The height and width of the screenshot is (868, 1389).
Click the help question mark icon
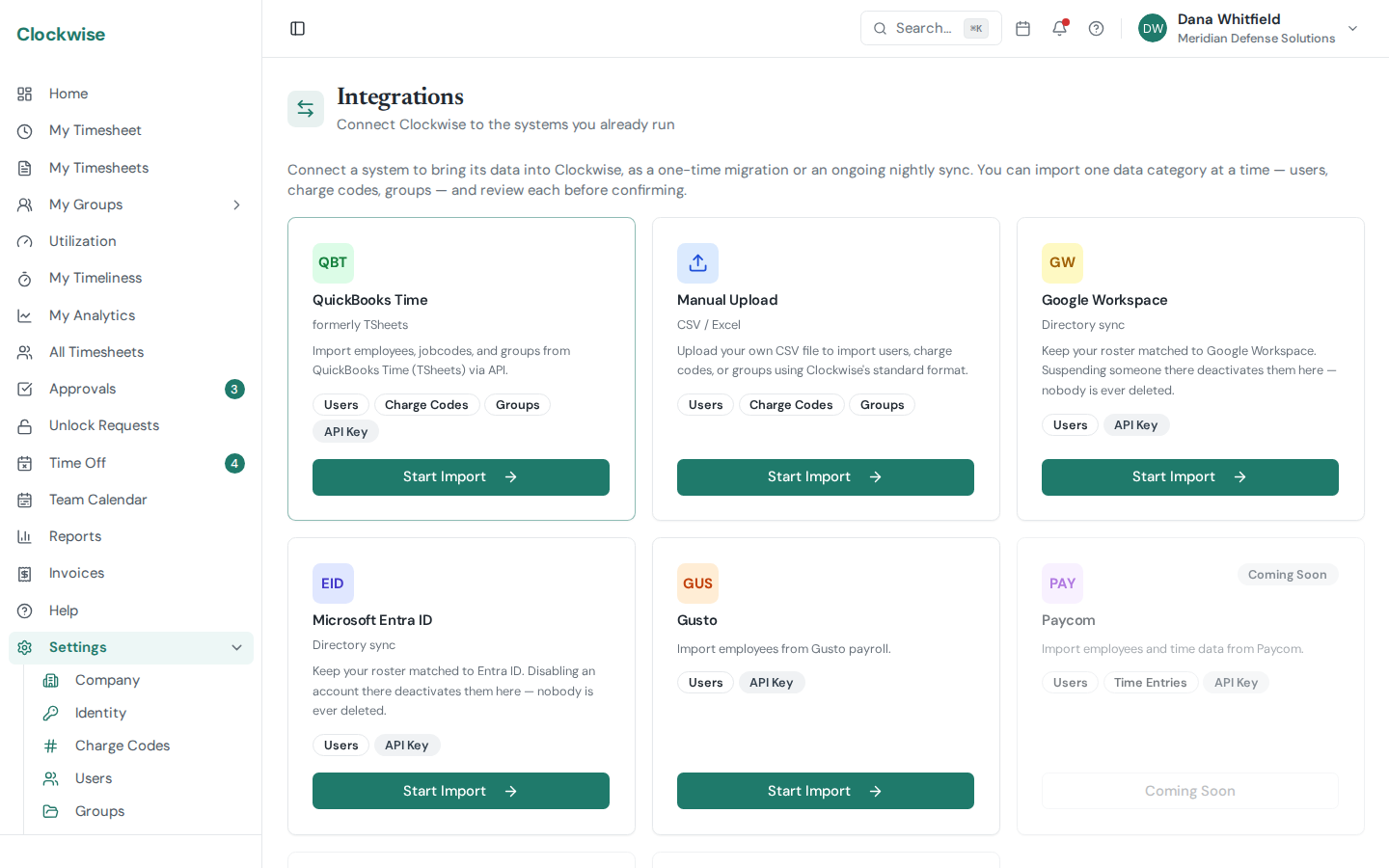[1097, 29]
